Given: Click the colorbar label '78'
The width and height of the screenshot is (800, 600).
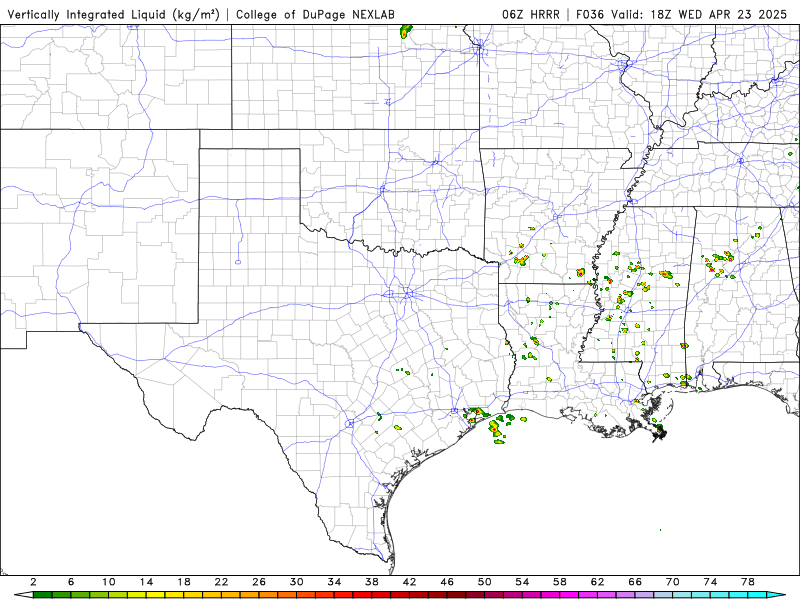Looking at the screenshot, I should pyautogui.click(x=748, y=582).
